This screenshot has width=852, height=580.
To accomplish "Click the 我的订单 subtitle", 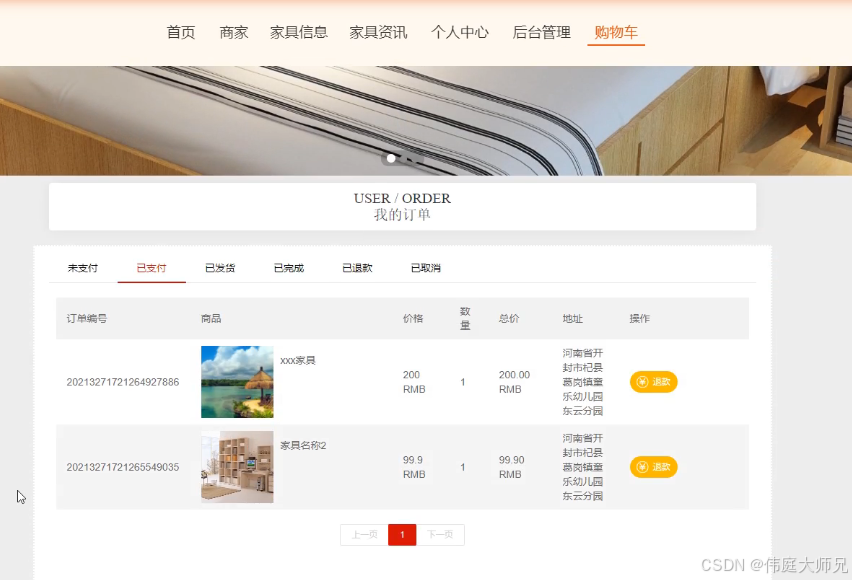I will (x=402, y=215).
